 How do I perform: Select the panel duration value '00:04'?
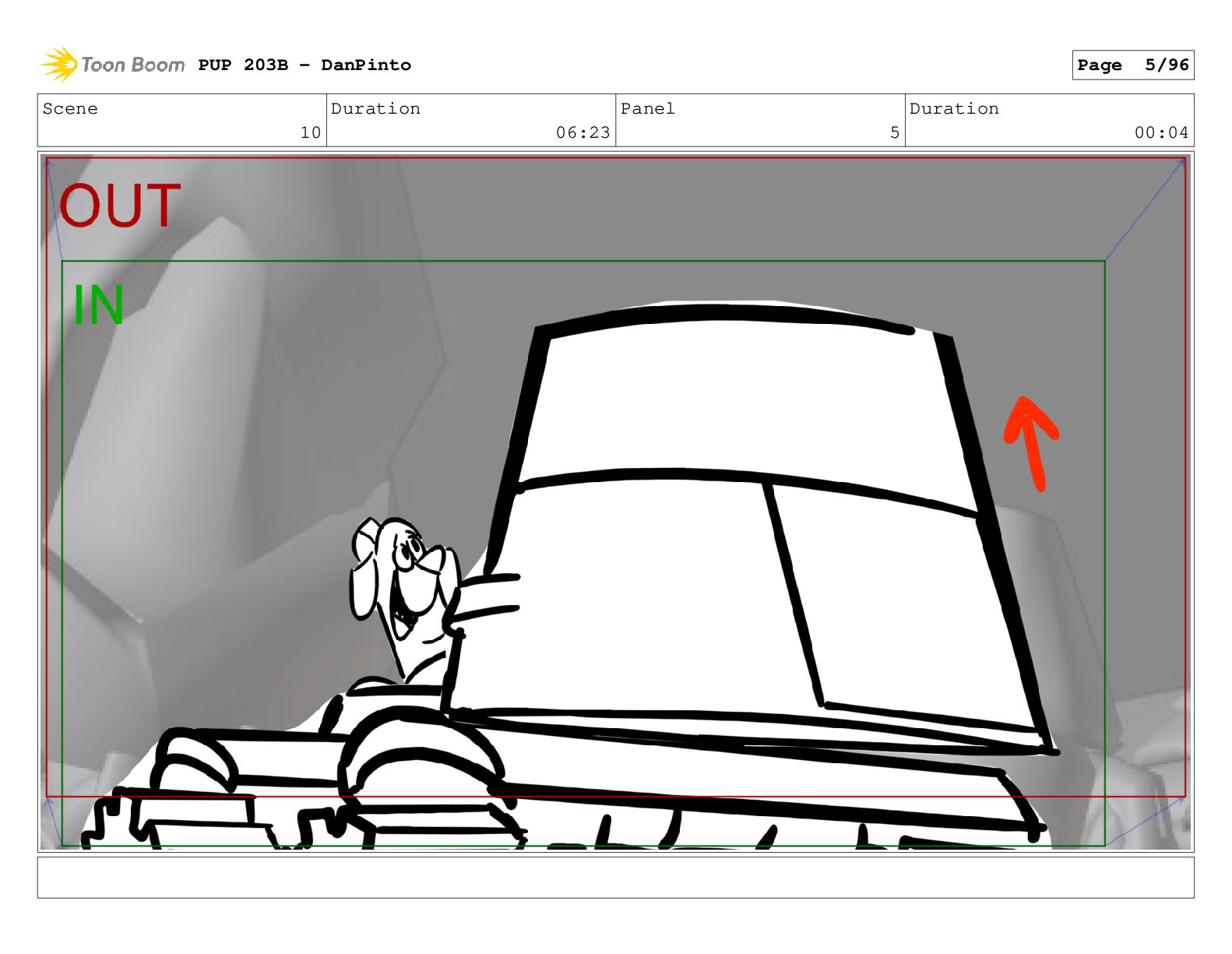[x=1161, y=132]
